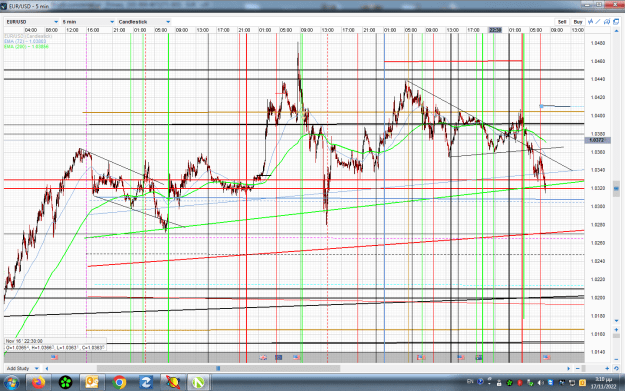The image size is (625, 391).
Task: Open Google Chrome from the taskbar
Action: tap(119, 383)
